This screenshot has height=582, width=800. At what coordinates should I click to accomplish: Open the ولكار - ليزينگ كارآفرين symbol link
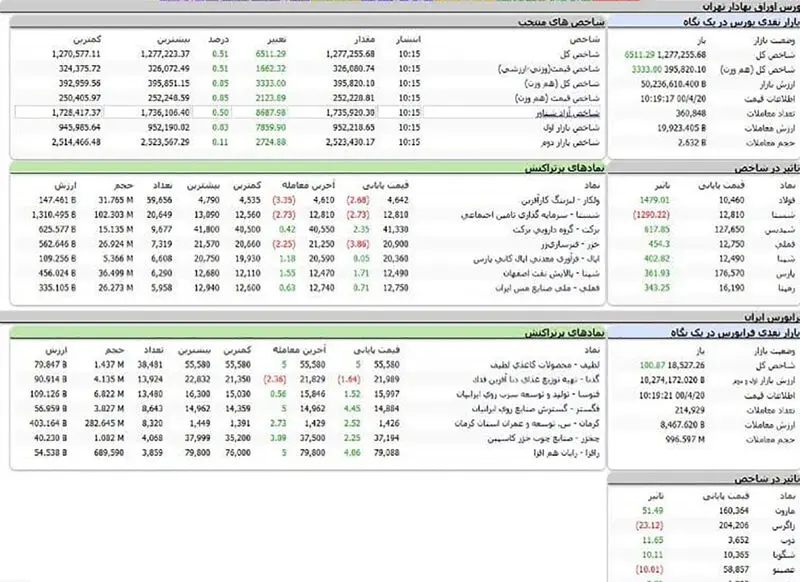[560, 200]
